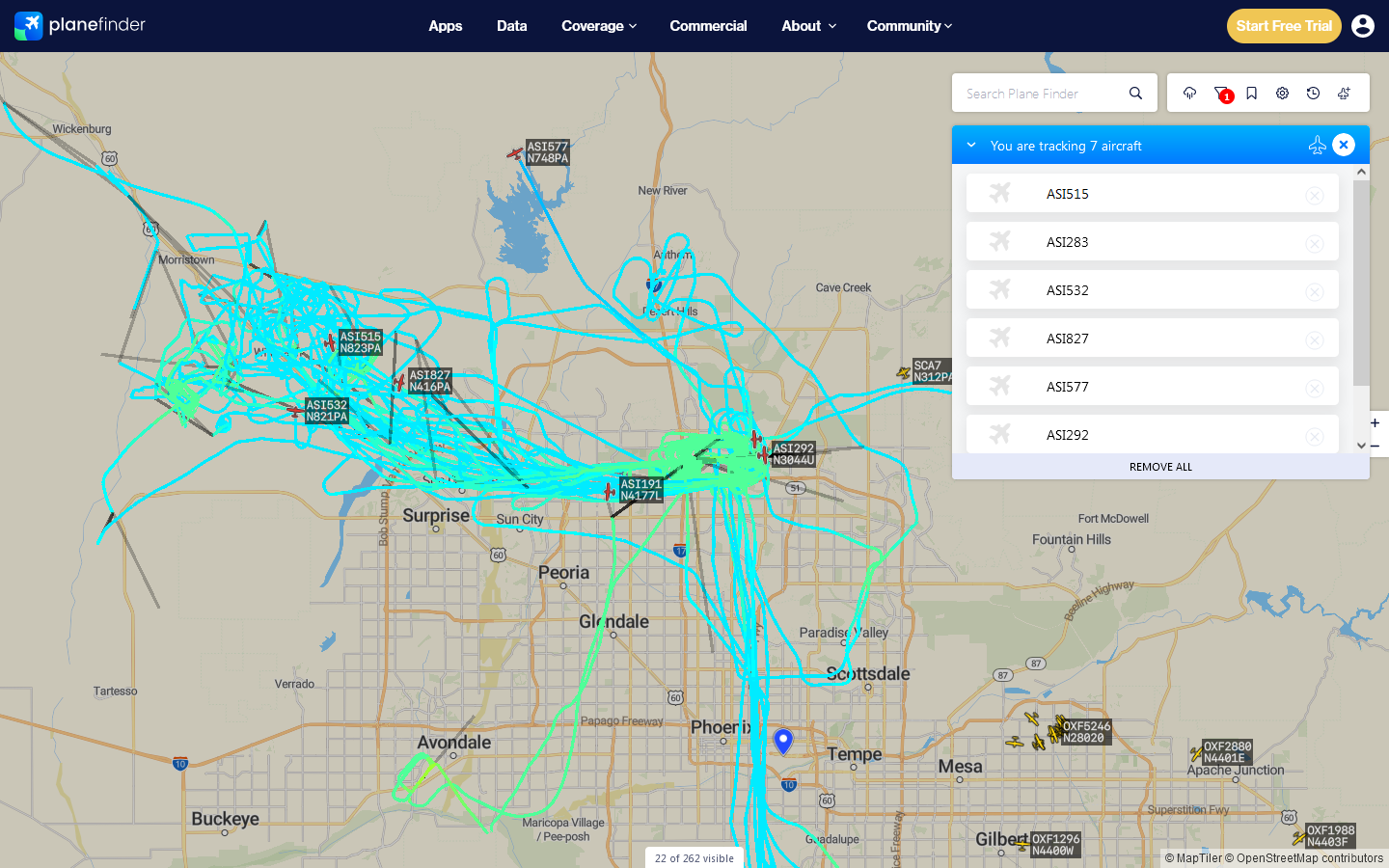Select the OXF2880 aircraft marker
This screenshot has height=868, width=1389.
pos(1196,753)
